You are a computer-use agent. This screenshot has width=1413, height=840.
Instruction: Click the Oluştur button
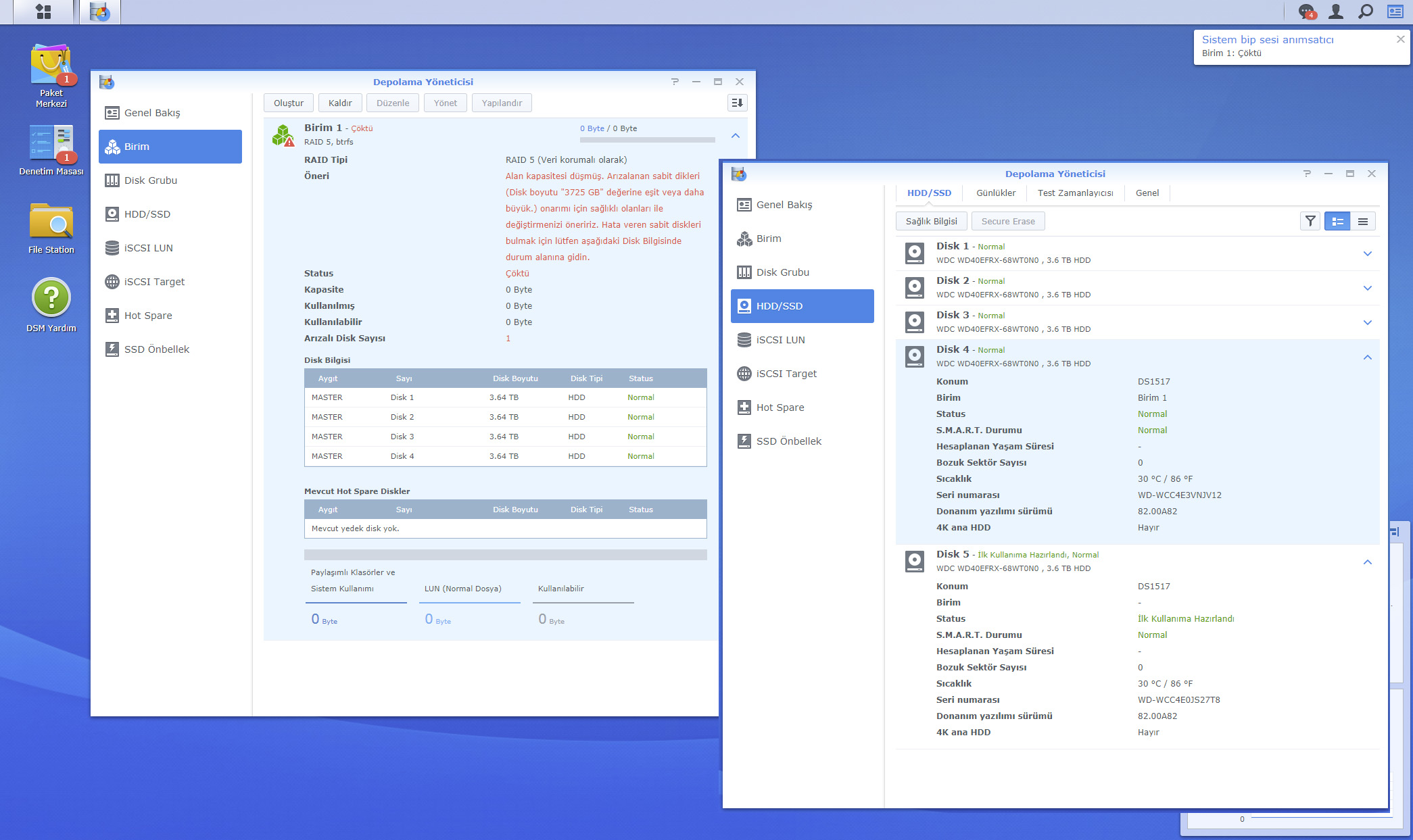coord(288,103)
